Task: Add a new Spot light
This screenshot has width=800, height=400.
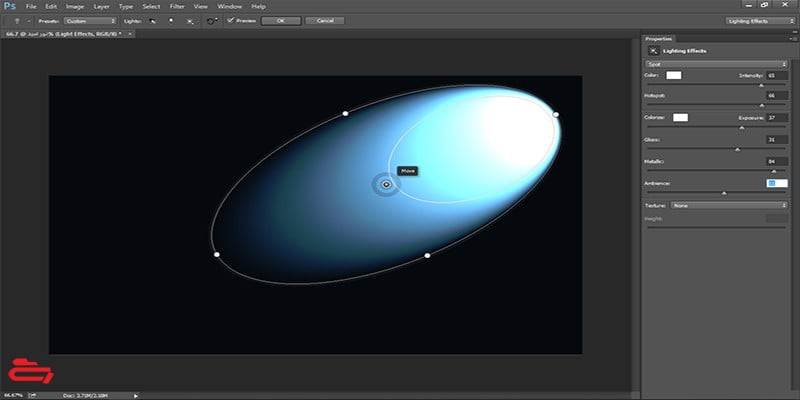Action: pos(151,20)
